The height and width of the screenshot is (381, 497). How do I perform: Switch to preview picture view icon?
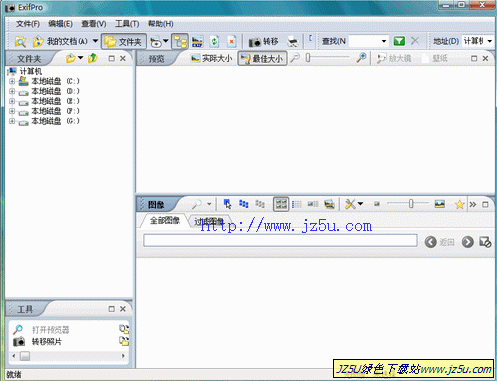329,204
